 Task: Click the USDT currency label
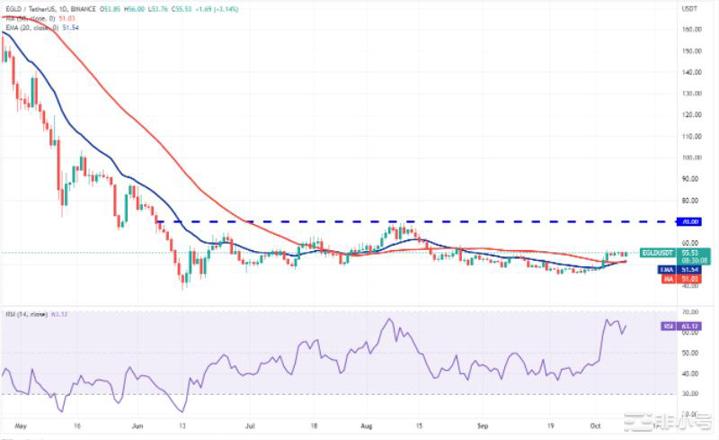688,8
